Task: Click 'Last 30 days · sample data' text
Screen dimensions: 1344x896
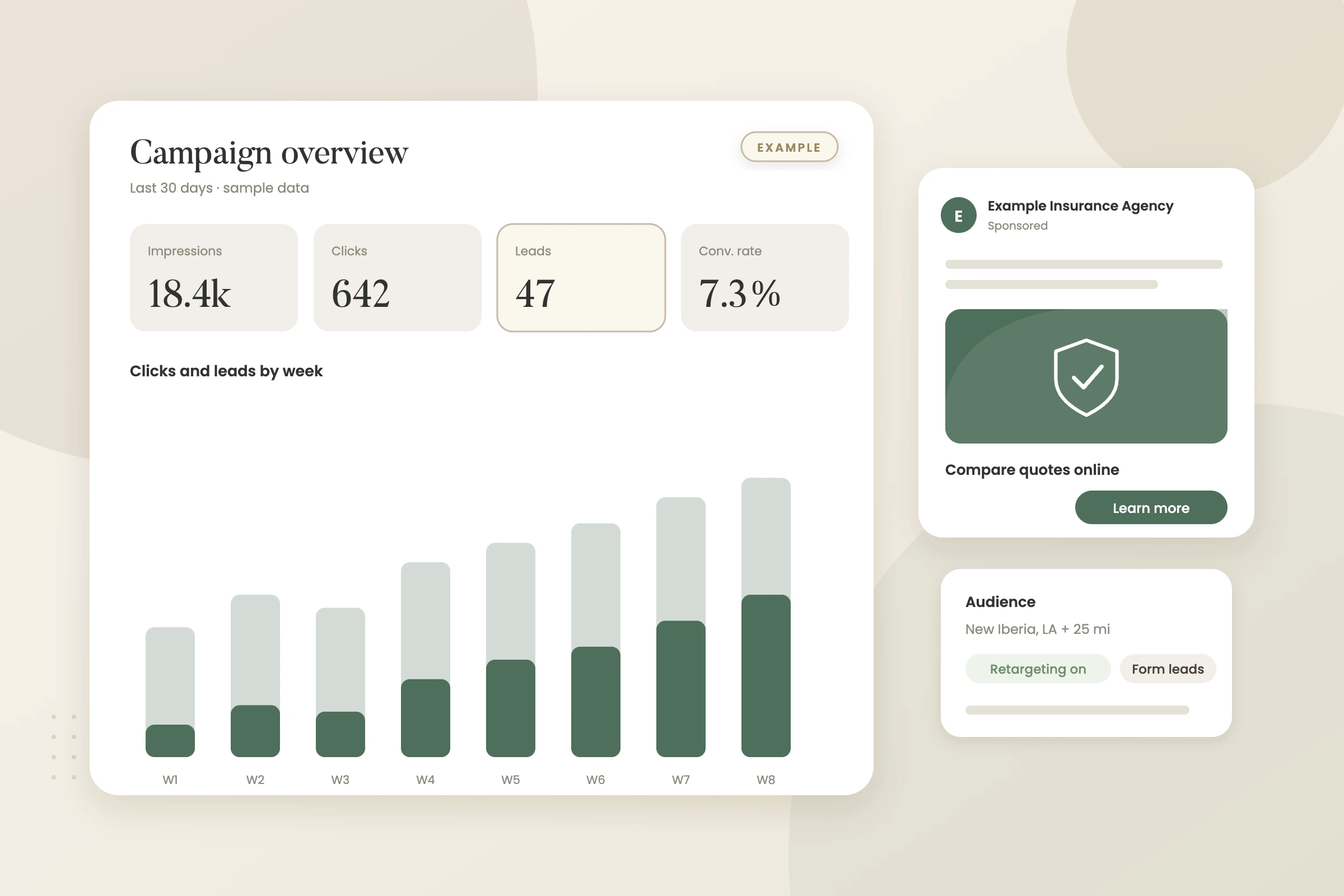Action: 220,188
